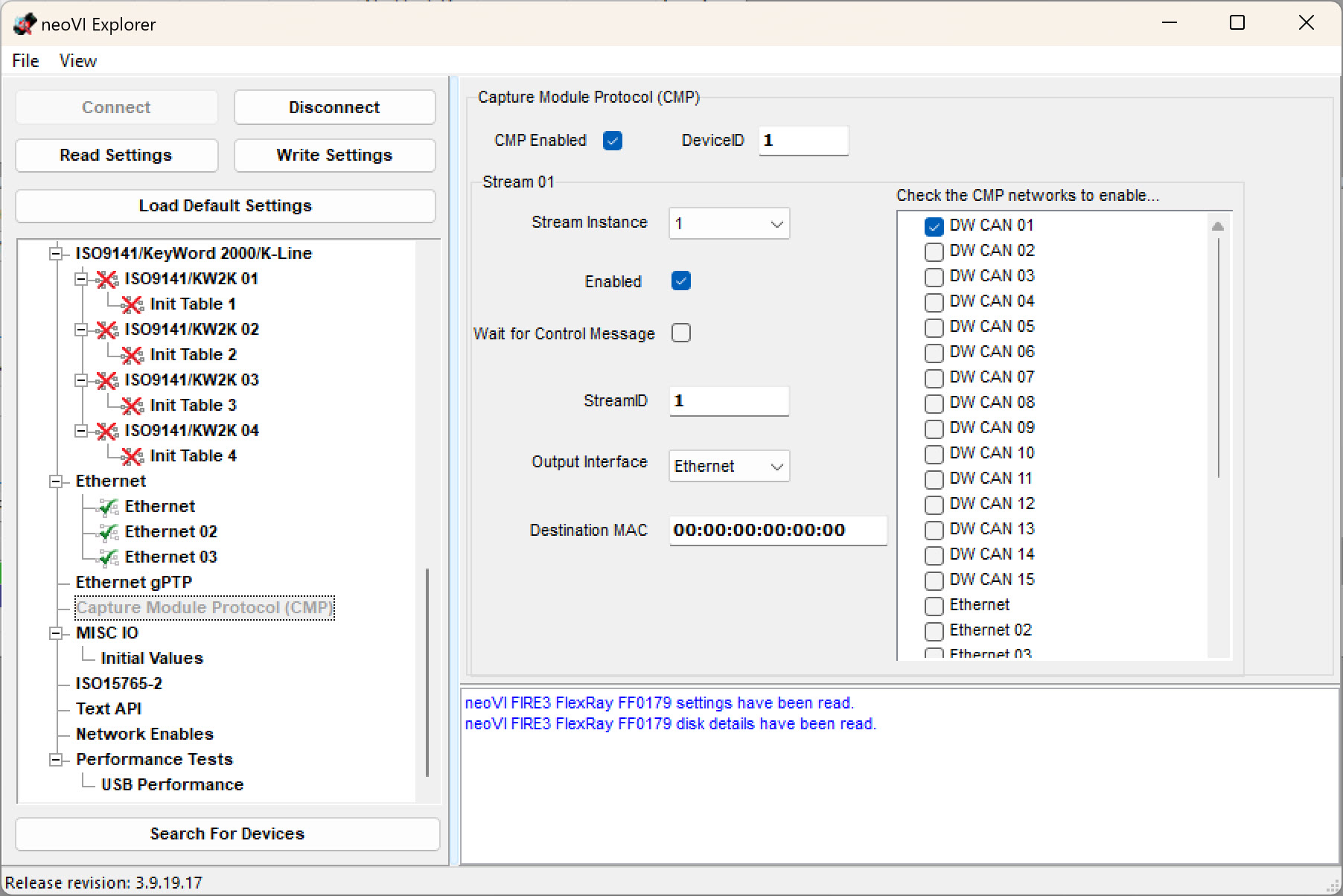Click the red X icon beside ISO9141/KW2K 04

(x=107, y=431)
